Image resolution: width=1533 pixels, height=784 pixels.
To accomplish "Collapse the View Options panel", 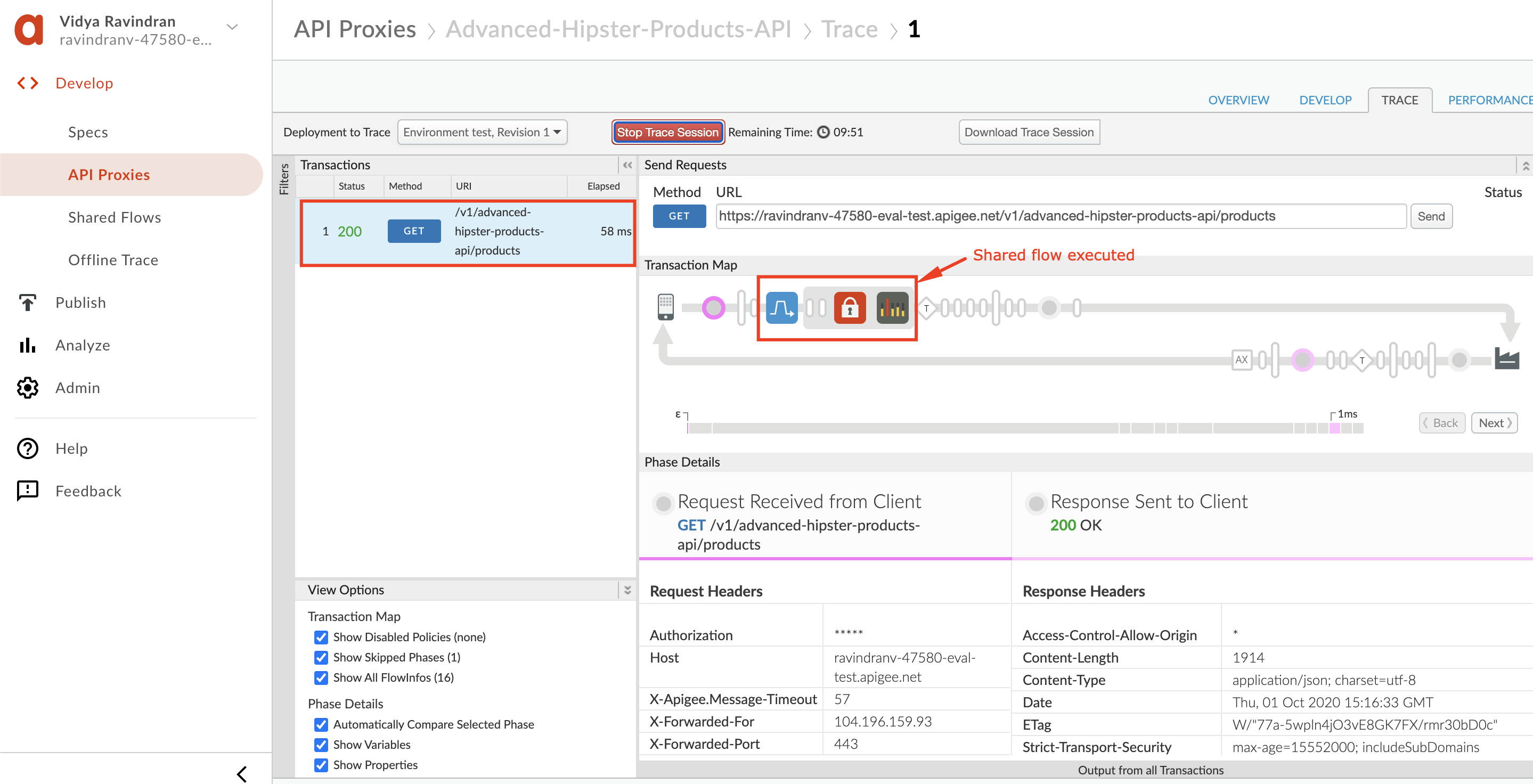I will [x=627, y=590].
